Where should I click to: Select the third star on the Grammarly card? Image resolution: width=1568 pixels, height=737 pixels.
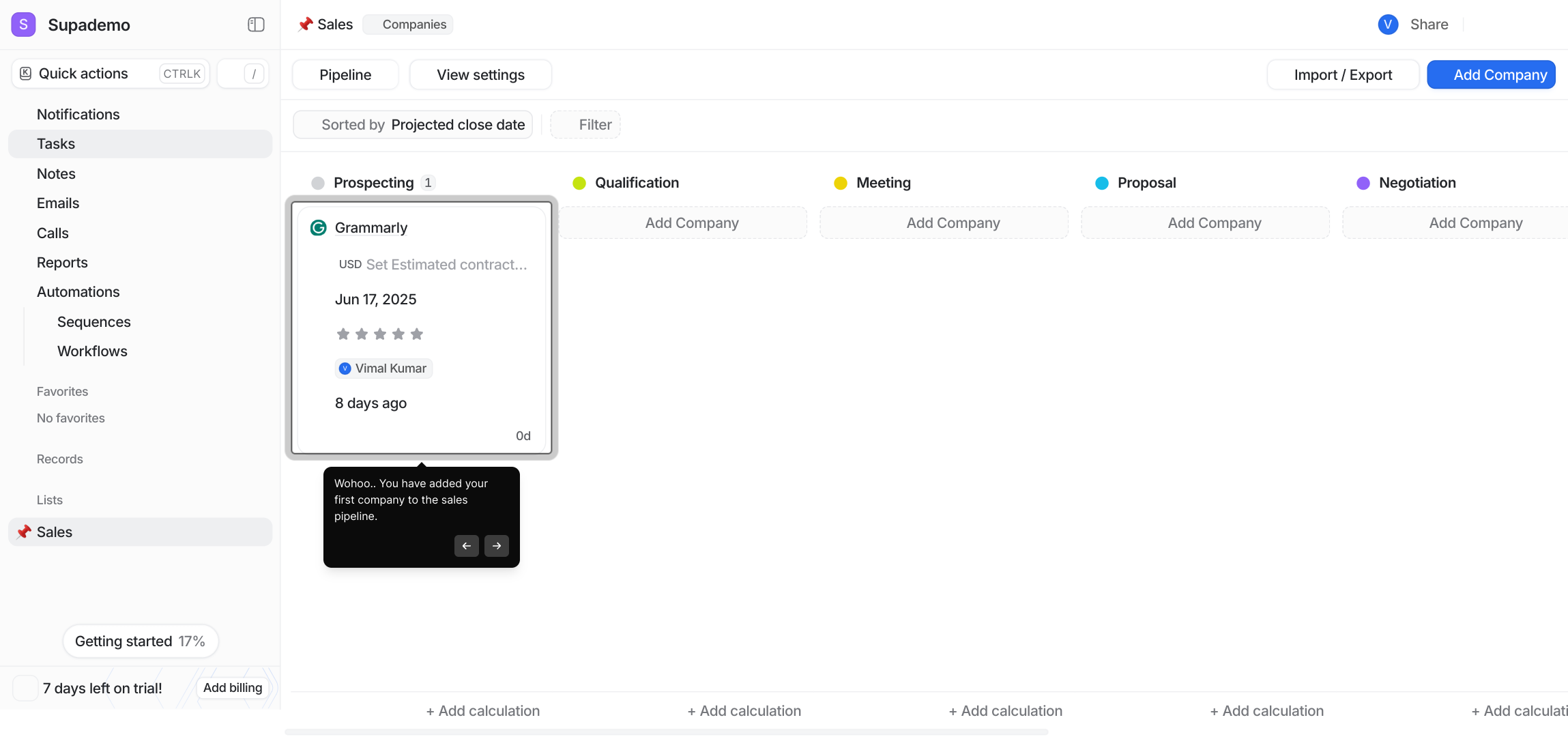380,334
